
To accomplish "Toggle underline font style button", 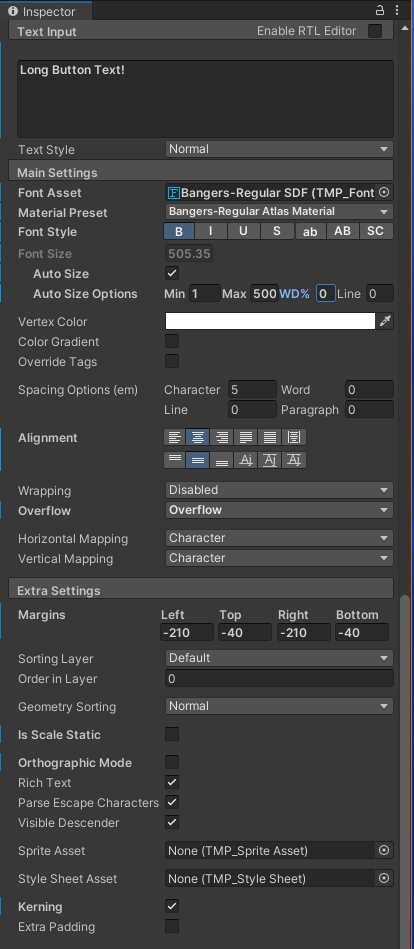I will (243, 231).
